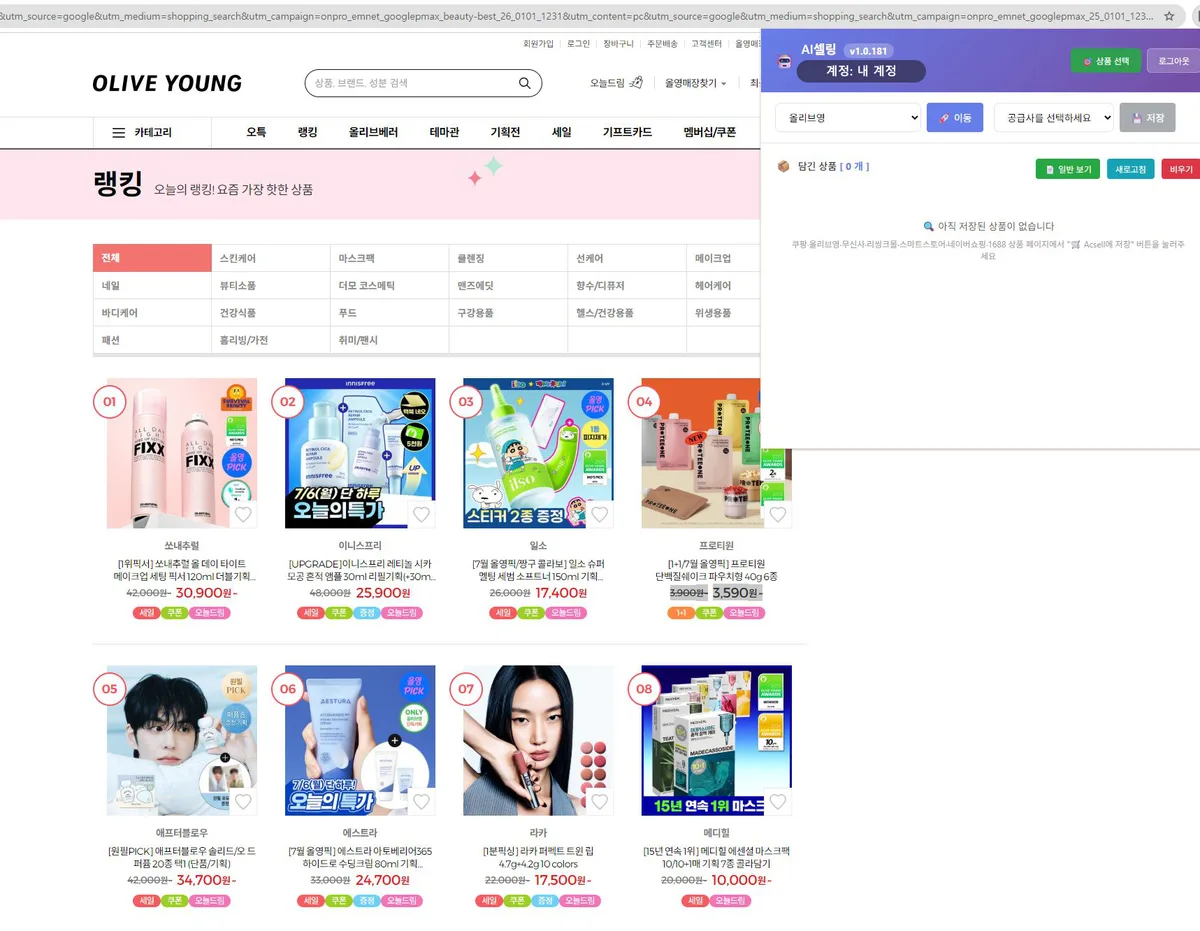
Task: Open the 일소 product thumbnail
Action: 538,453
